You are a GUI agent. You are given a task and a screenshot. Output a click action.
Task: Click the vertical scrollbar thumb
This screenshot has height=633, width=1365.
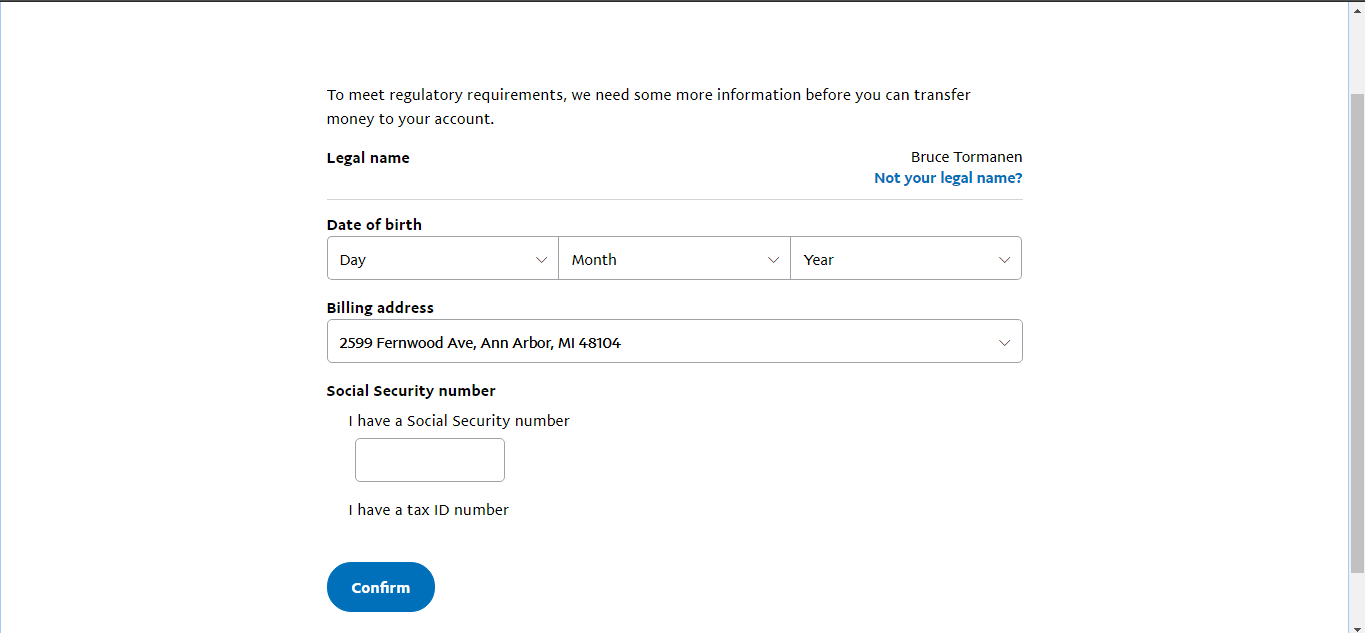(x=1356, y=330)
